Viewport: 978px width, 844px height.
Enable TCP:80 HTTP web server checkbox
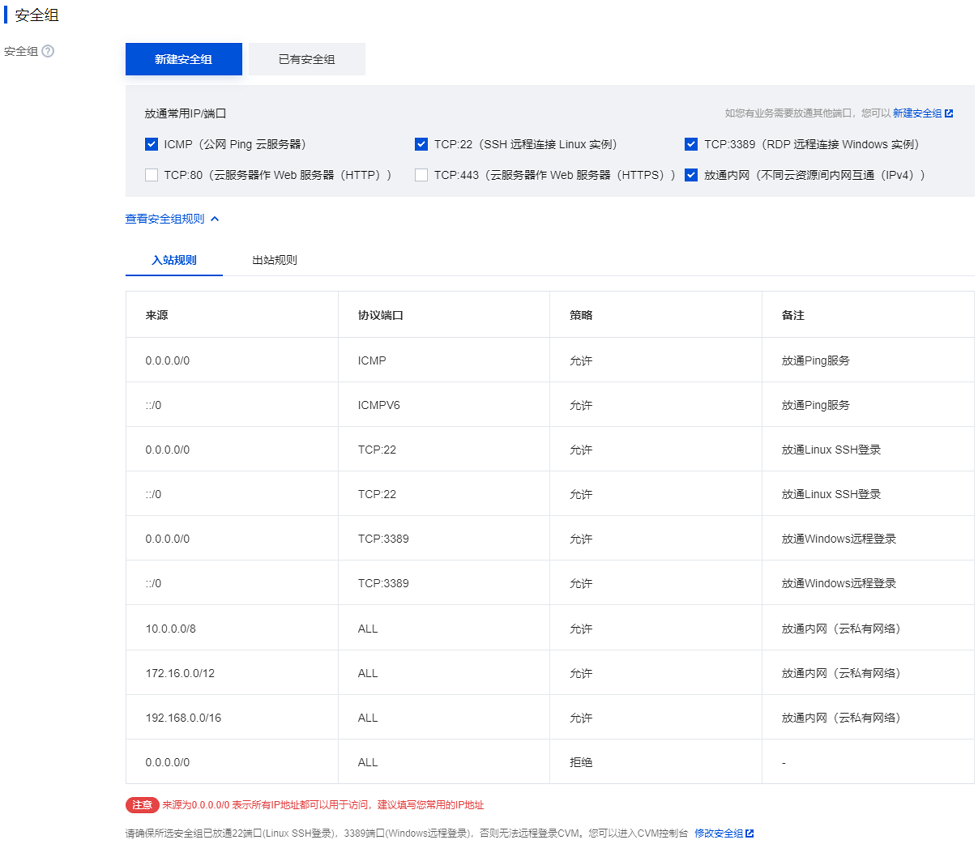point(151,175)
